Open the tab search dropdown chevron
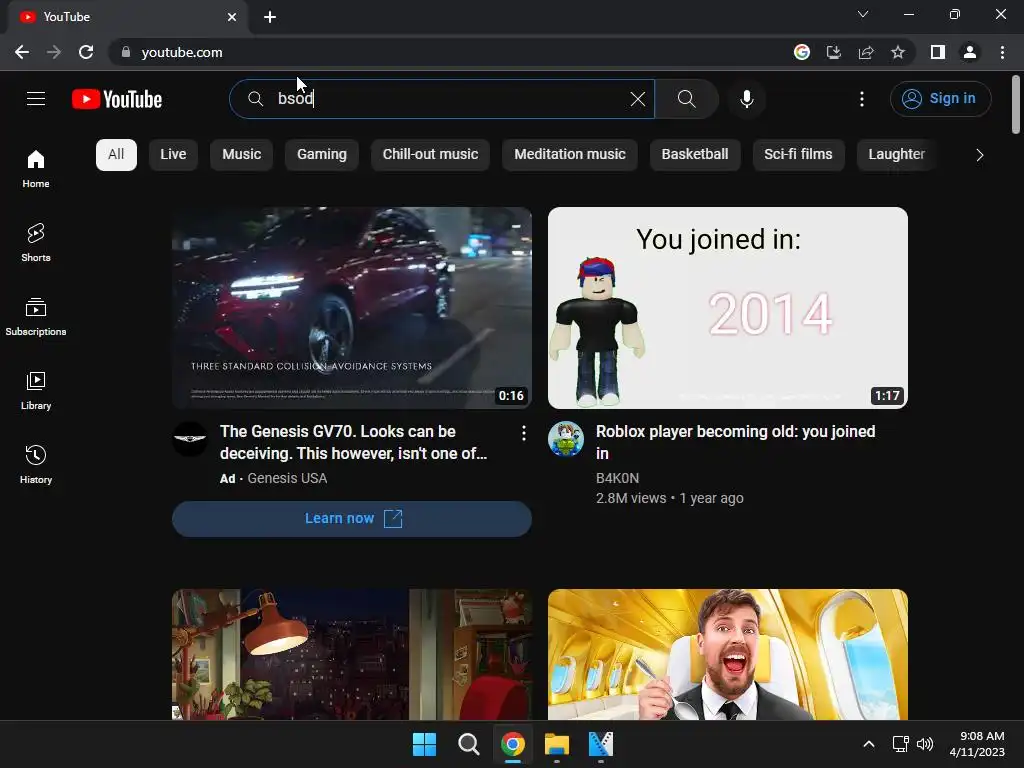 click(863, 14)
